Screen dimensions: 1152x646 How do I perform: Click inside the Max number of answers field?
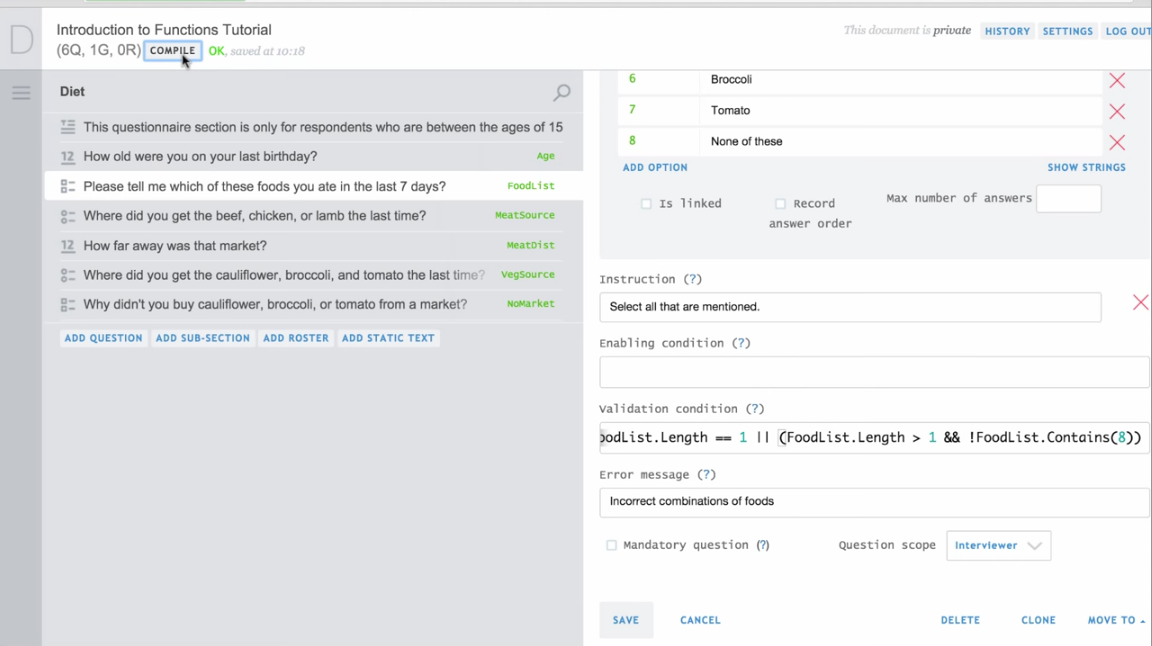pyautogui.click(x=1069, y=198)
